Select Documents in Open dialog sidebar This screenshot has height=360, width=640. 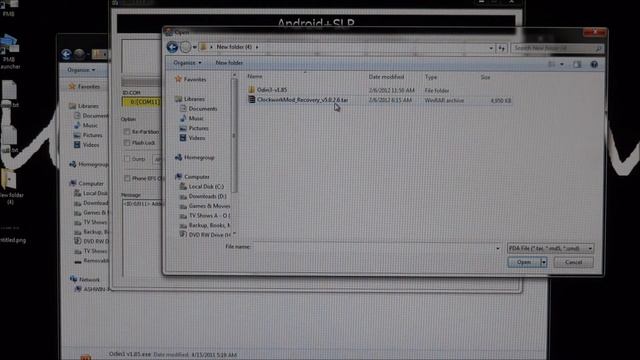[202, 109]
